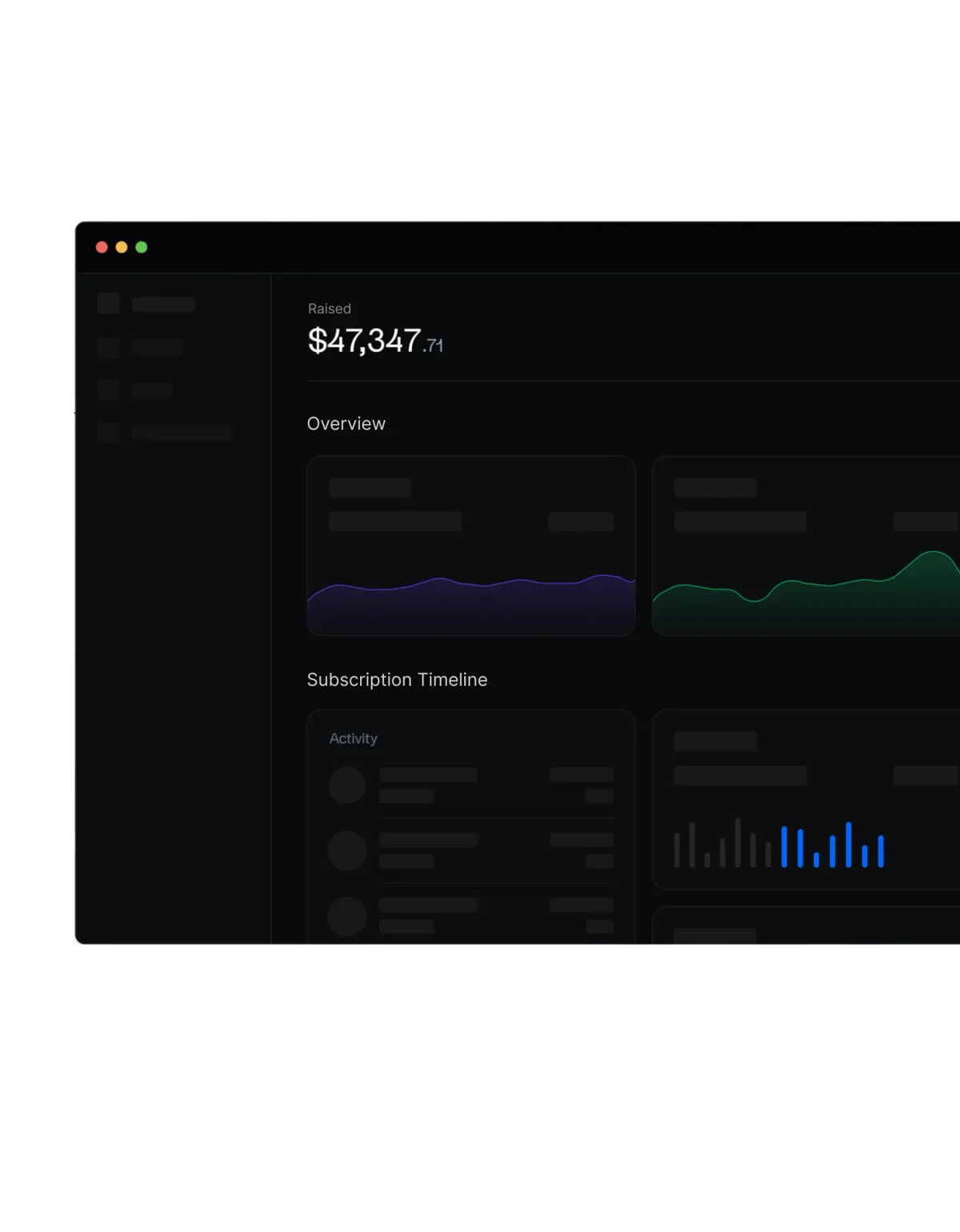Image resolution: width=960 pixels, height=1232 pixels.
Task: Select the longest sidebar placeholder item
Action: 165,433
